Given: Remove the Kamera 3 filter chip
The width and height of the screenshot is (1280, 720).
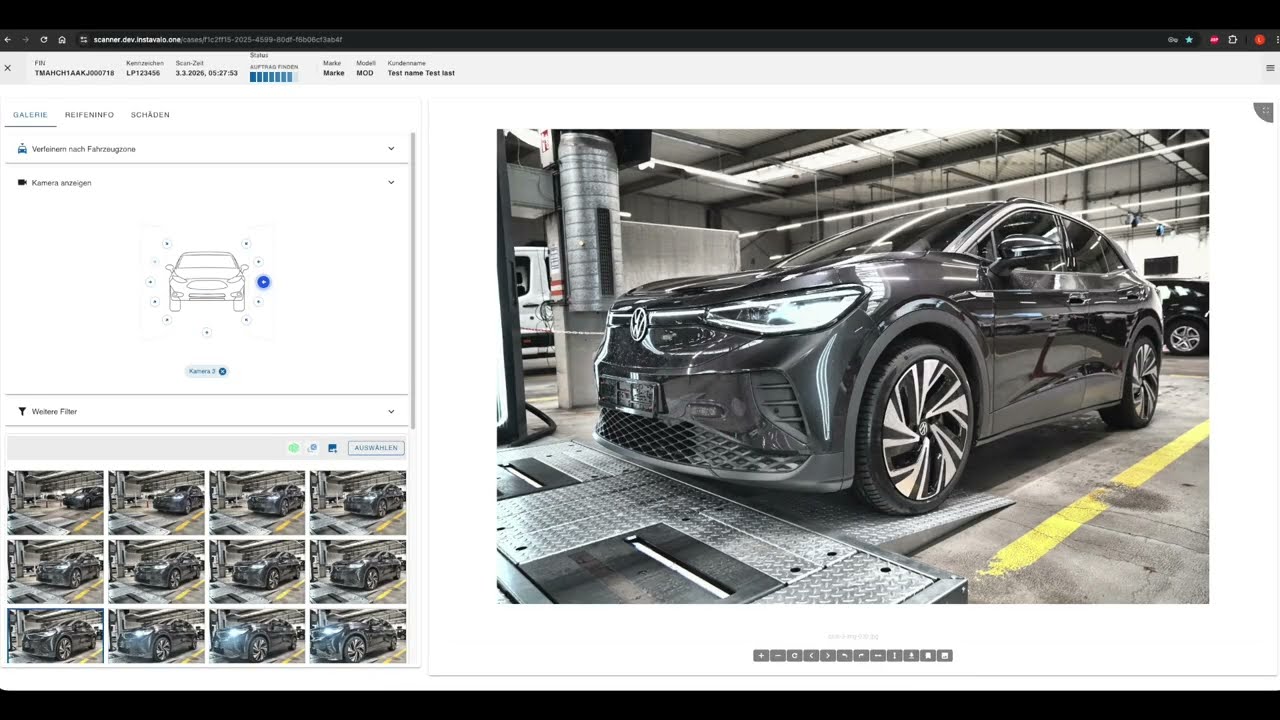Looking at the screenshot, I should point(222,371).
